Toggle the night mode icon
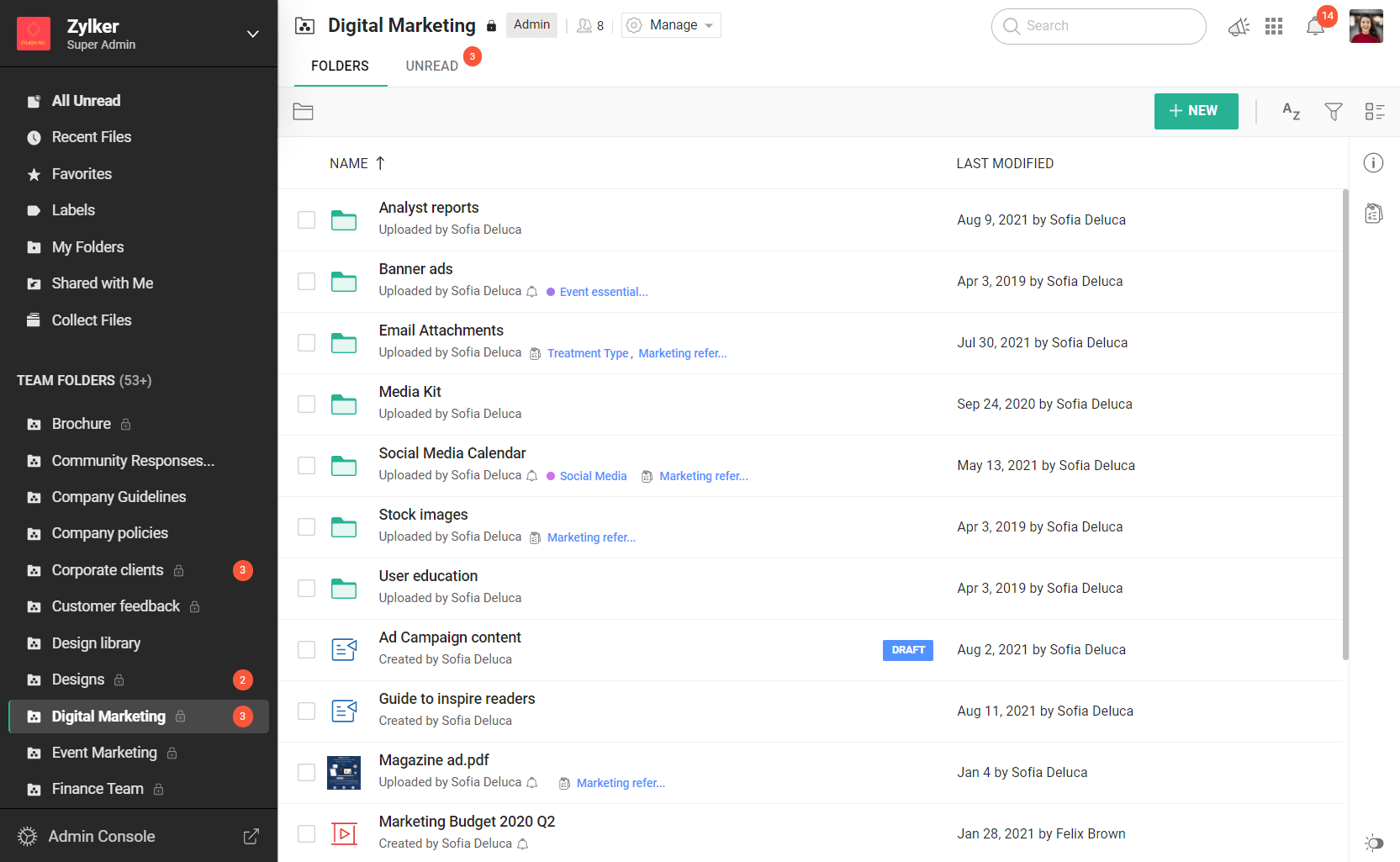1400x862 pixels. click(1373, 842)
